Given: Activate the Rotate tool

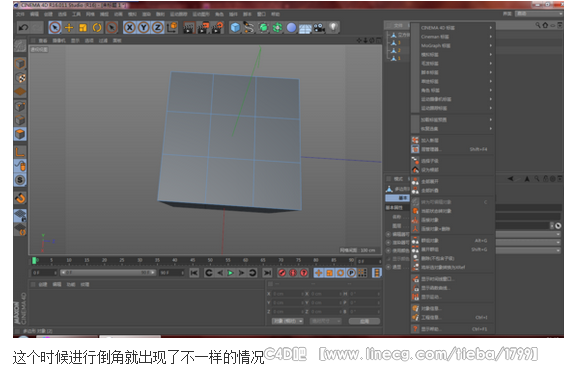Looking at the screenshot, I should coord(97,27).
